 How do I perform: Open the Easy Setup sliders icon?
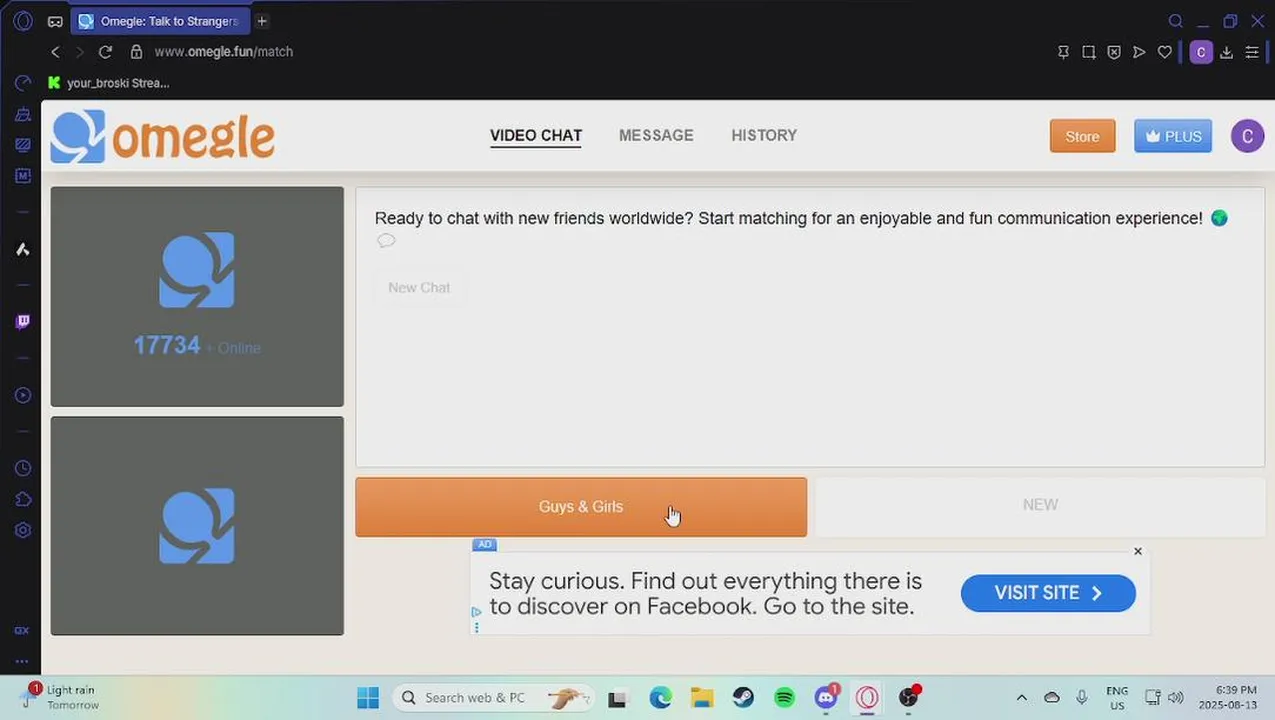coord(1252,52)
